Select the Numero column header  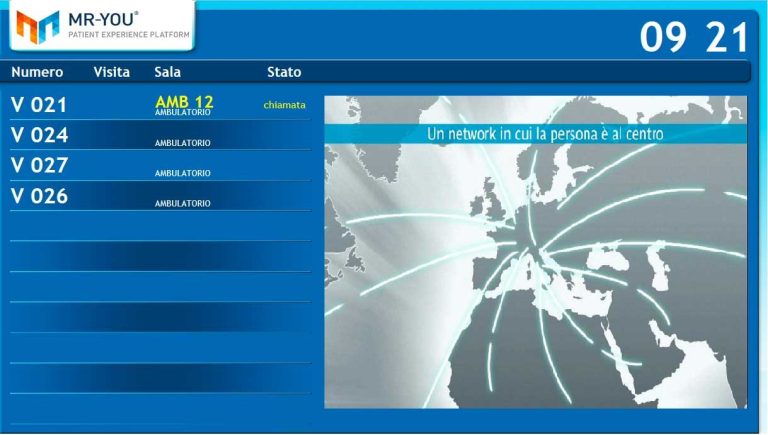coord(37,72)
